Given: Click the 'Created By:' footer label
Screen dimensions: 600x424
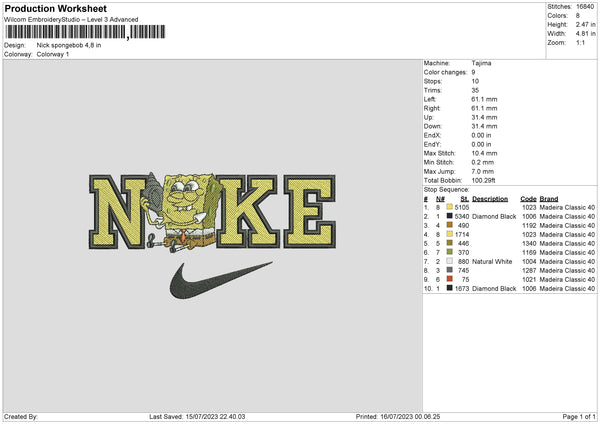Looking at the screenshot, I should click(x=21, y=417).
